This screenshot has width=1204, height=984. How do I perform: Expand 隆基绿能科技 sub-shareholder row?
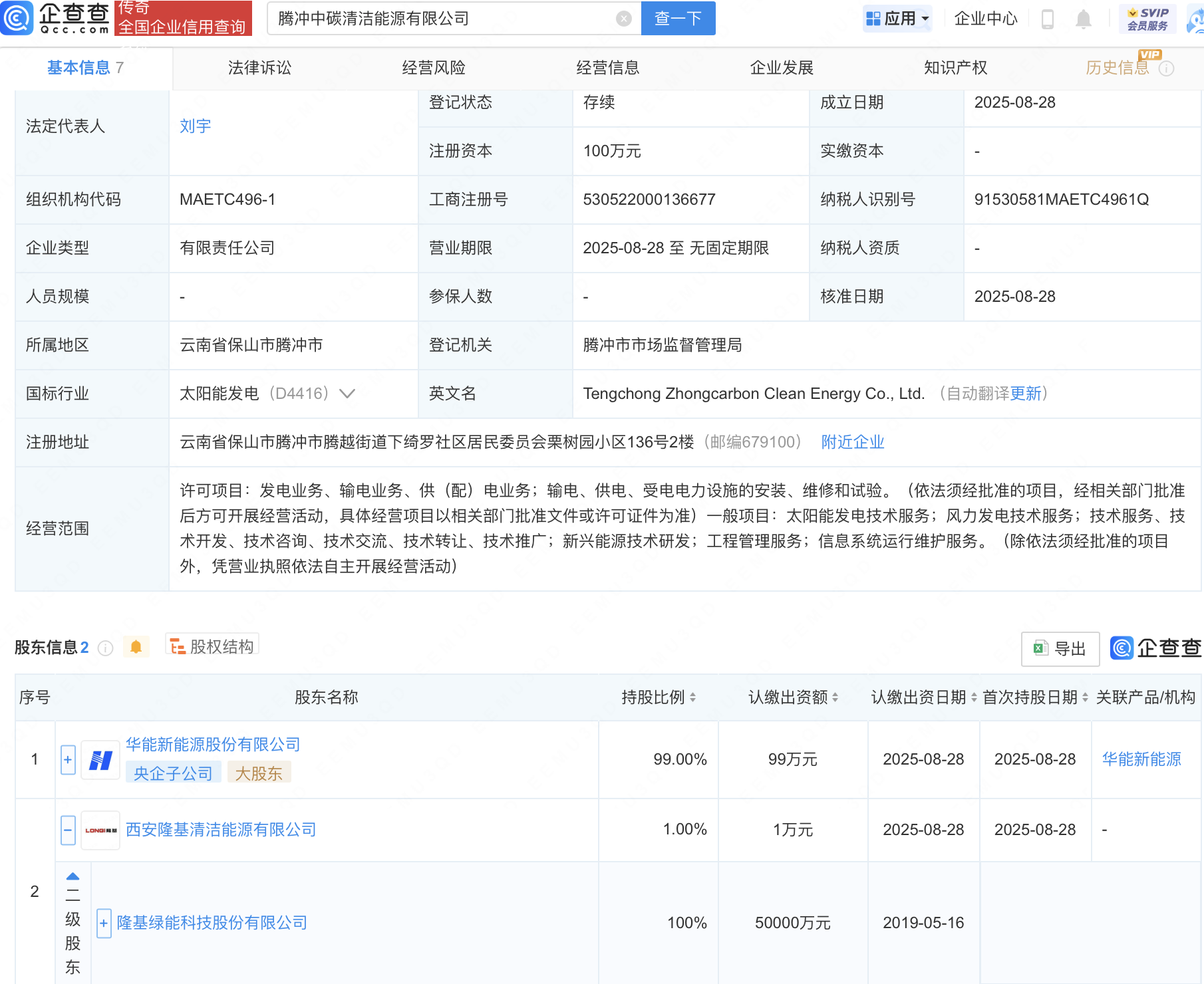(x=104, y=923)
